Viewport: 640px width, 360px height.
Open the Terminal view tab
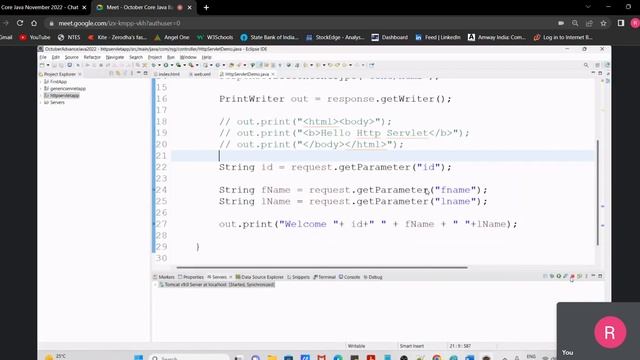pos(324,277)
